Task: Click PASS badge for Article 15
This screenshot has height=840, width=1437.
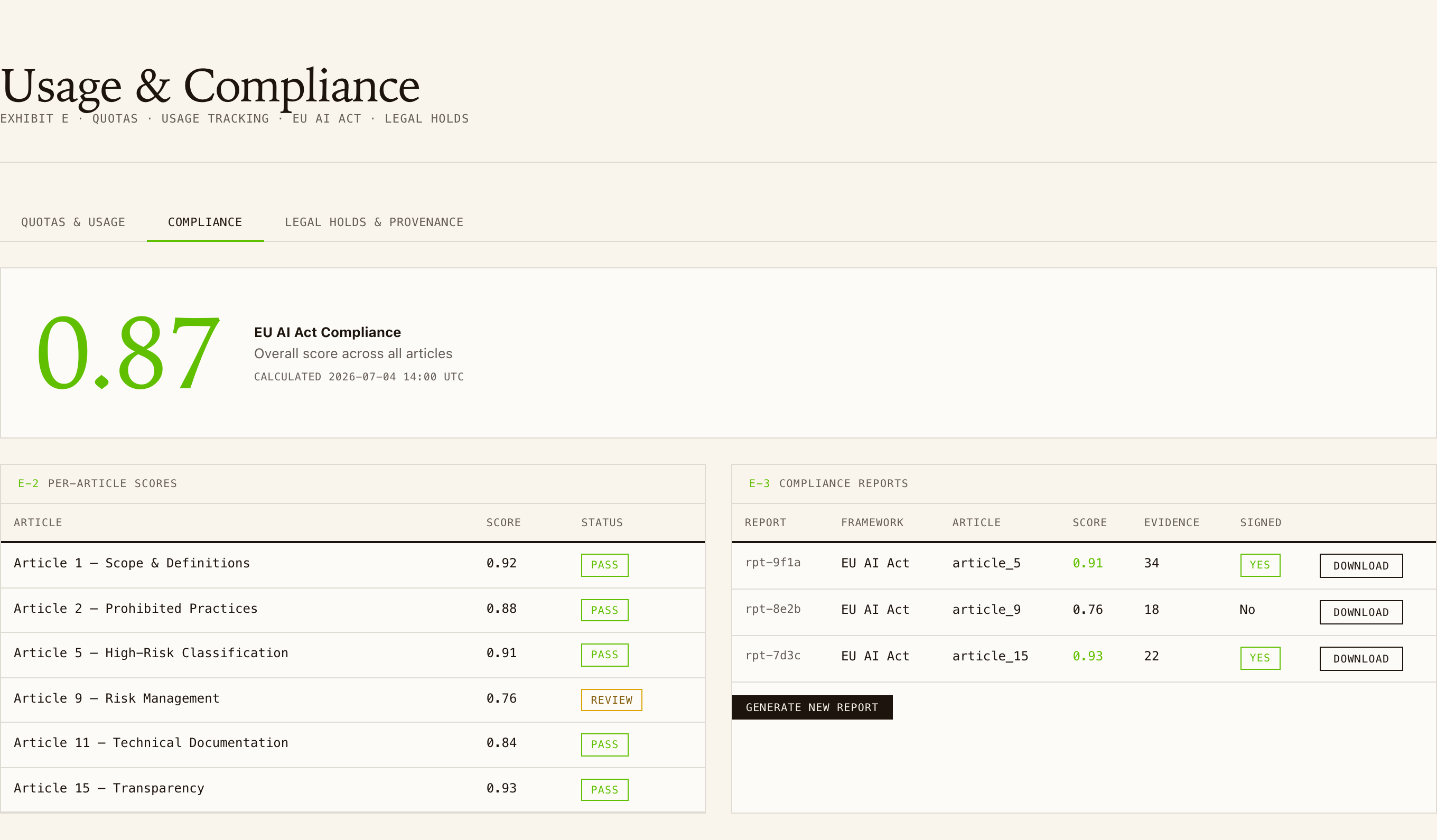Action: pos(604,790)
